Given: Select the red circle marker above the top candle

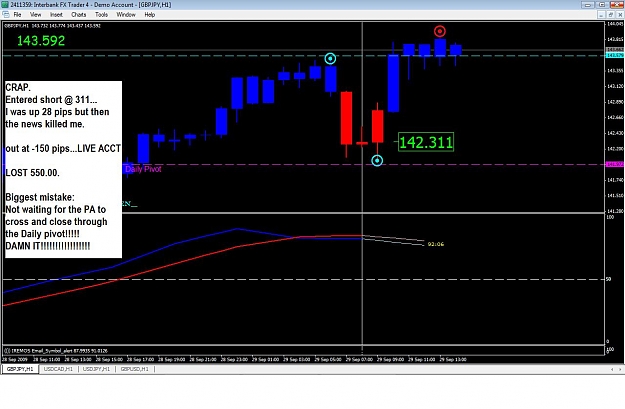Looking at the screenshot, I should click(x=440, y=31).
